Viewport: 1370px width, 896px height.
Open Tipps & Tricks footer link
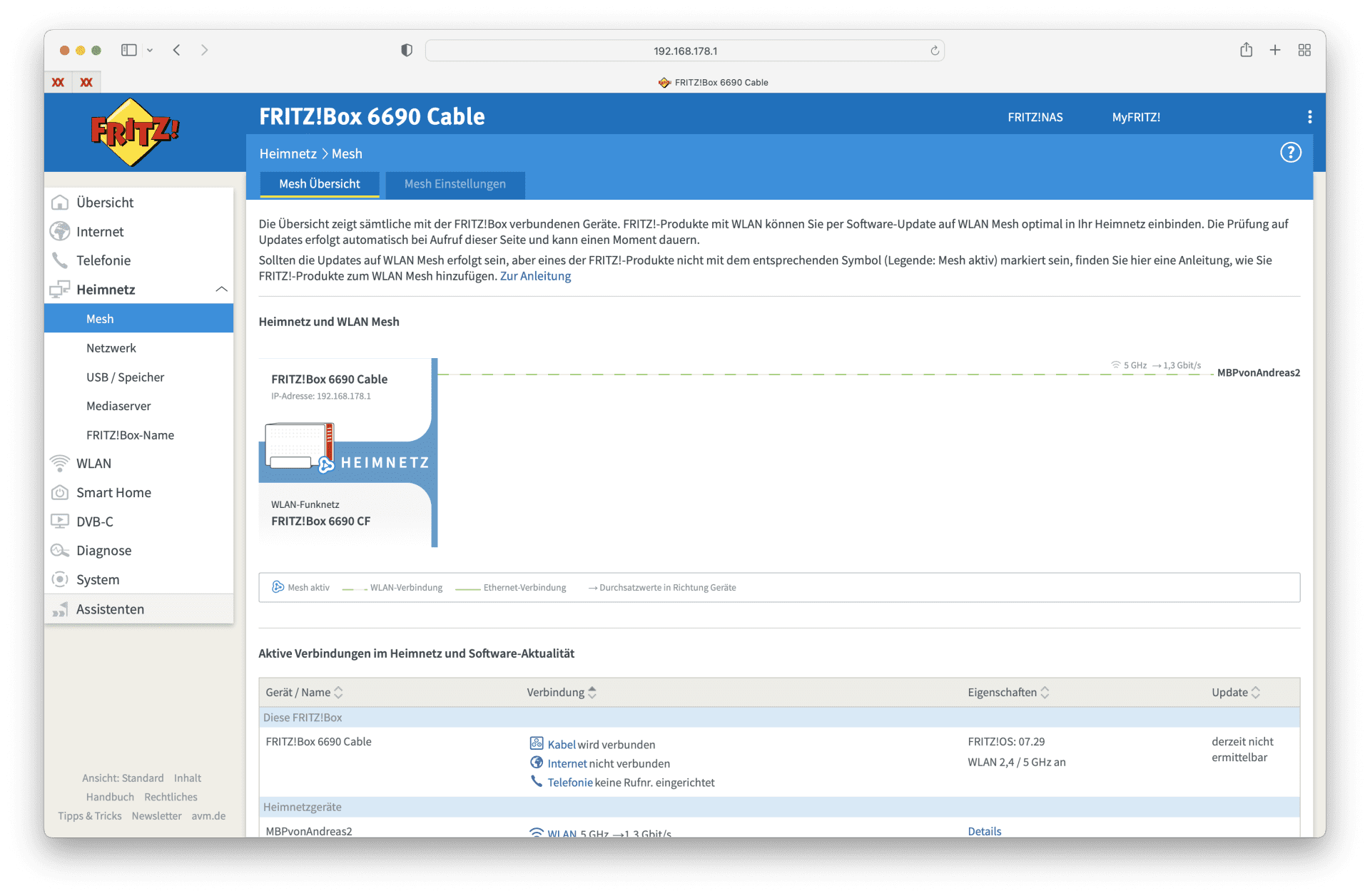pyautogui.click(x=90, y=816)
